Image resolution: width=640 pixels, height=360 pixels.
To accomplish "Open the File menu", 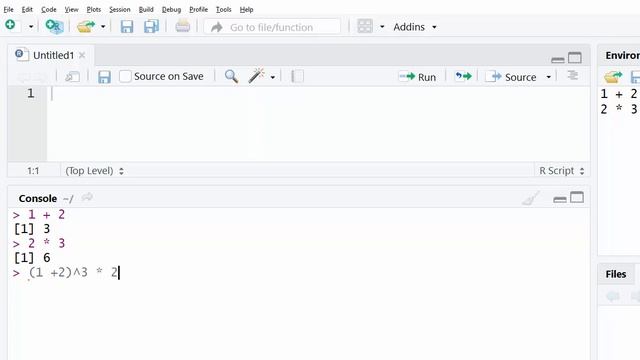I will point(8,9).
